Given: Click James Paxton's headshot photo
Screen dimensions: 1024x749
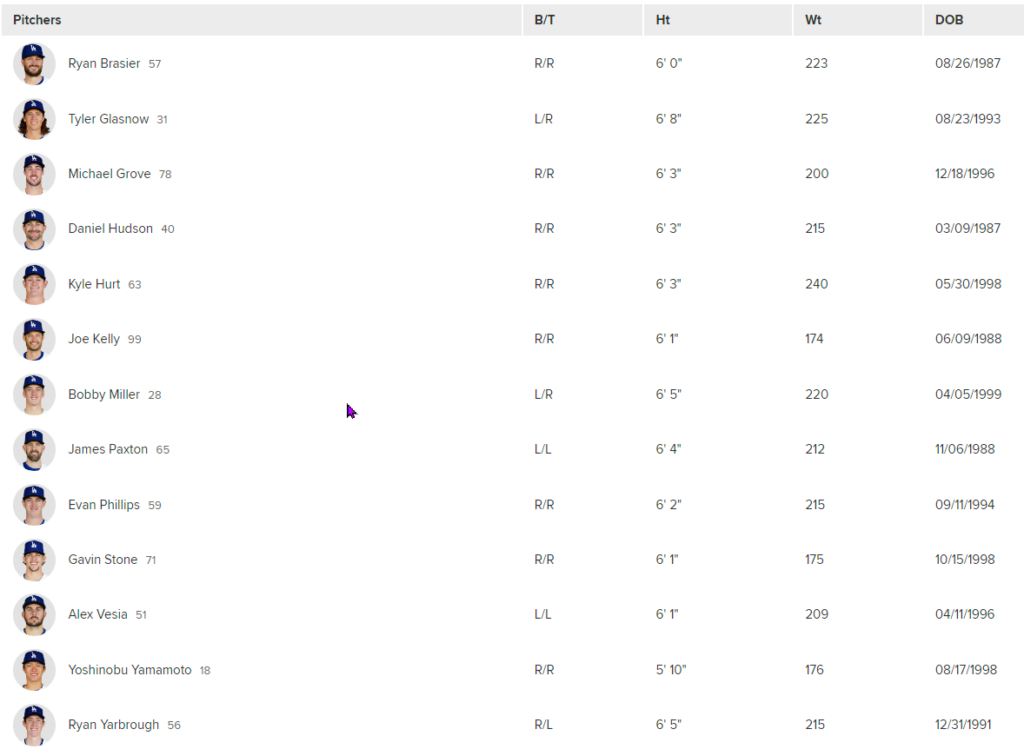Looking at the screenshot, I should click(34, 450).
